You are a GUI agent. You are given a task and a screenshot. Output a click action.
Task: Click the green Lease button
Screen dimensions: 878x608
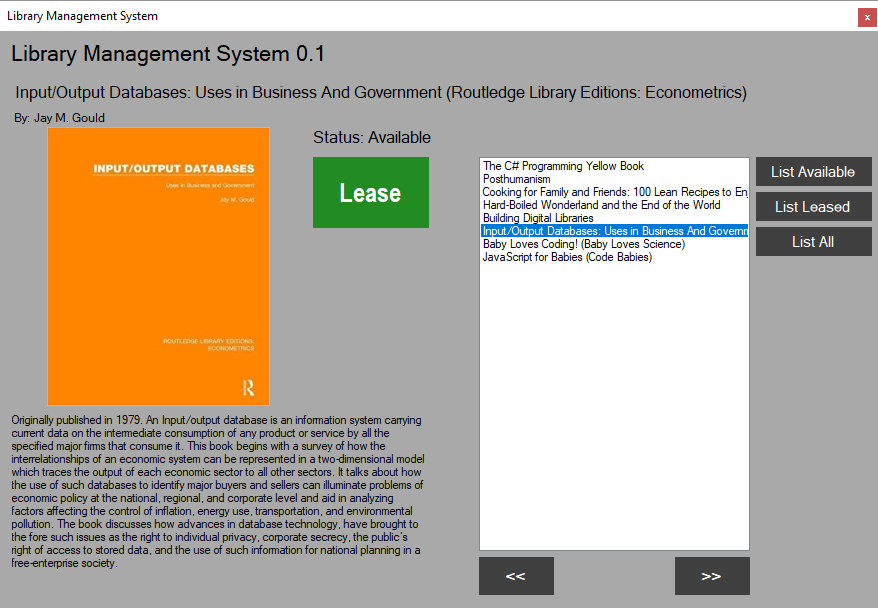(x=371, y=193)
